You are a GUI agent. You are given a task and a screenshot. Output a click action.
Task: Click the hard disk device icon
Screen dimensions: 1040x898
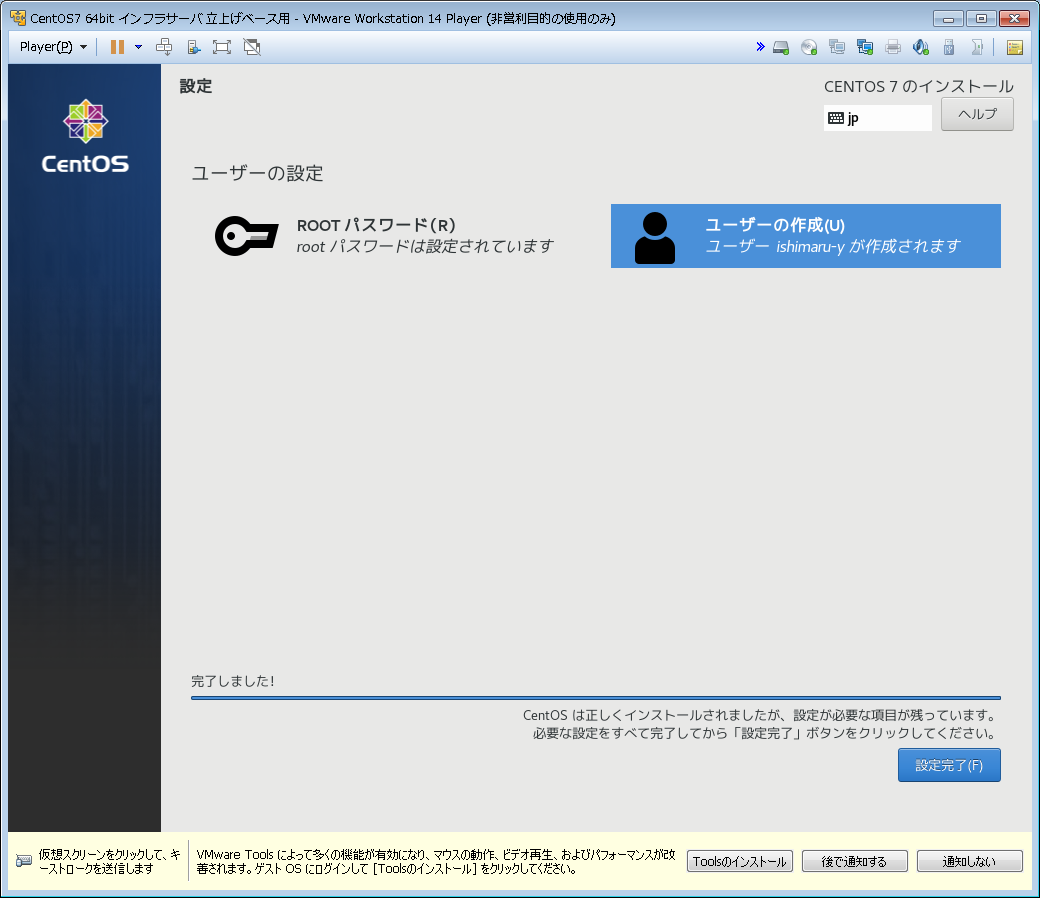(781, 47)
